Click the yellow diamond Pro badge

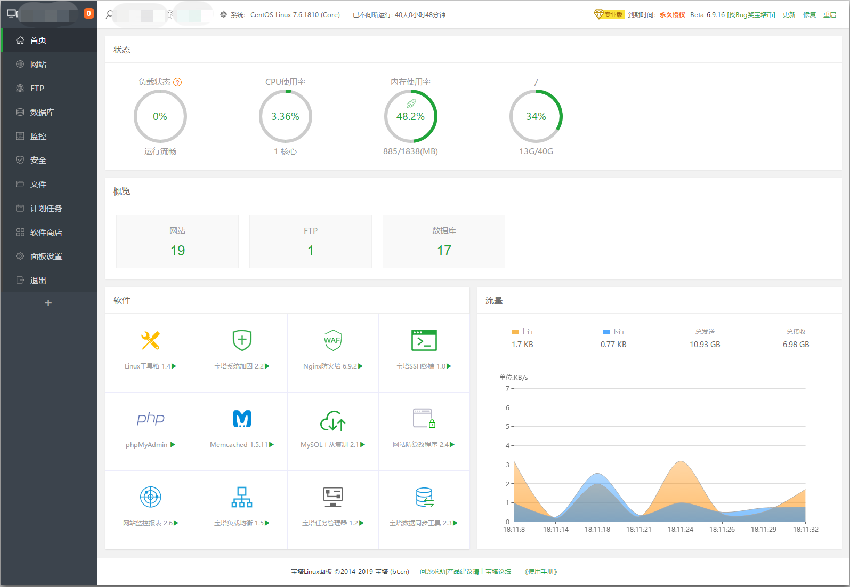[x=609, y=15]
